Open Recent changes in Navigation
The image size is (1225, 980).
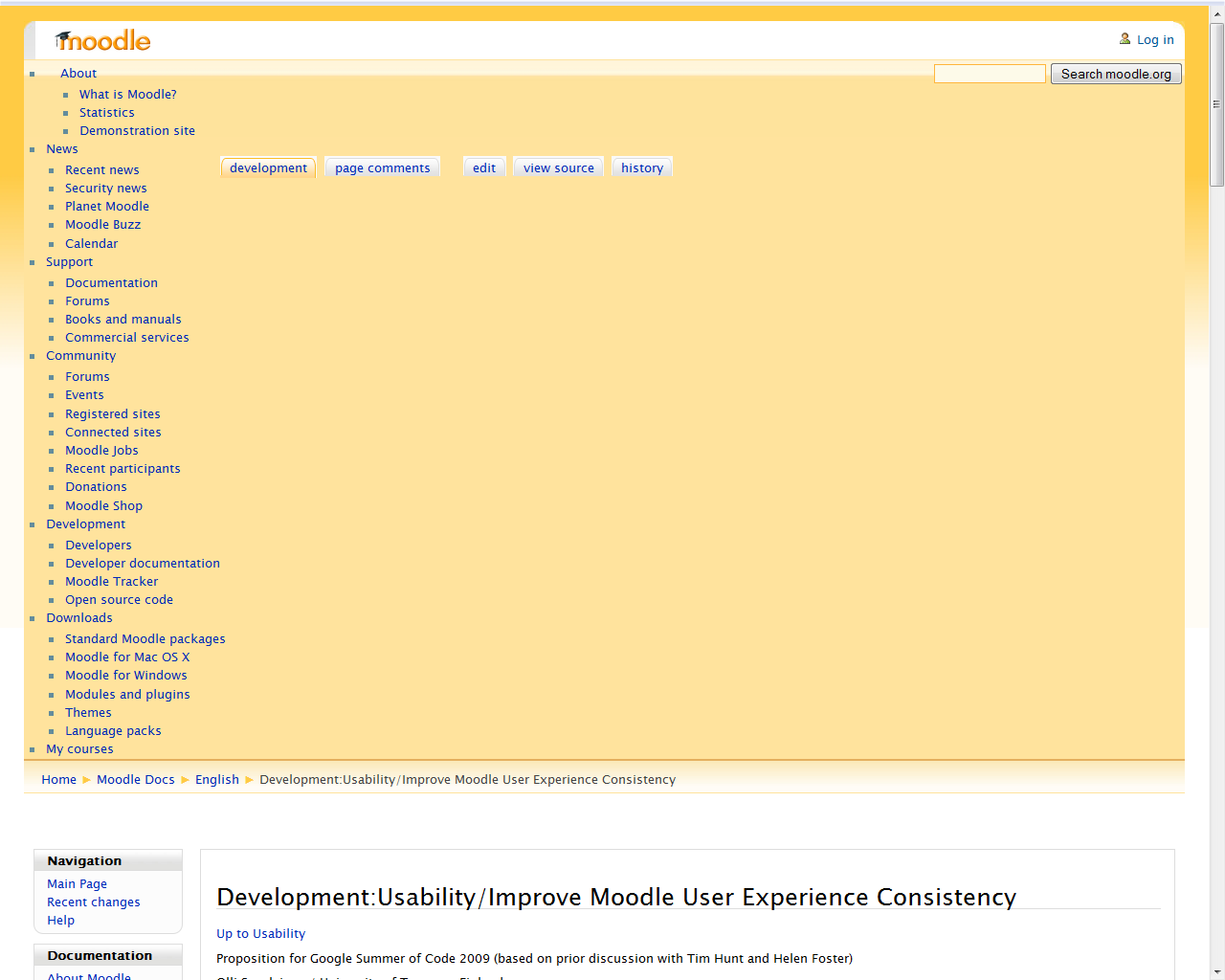tap(94, 902)
